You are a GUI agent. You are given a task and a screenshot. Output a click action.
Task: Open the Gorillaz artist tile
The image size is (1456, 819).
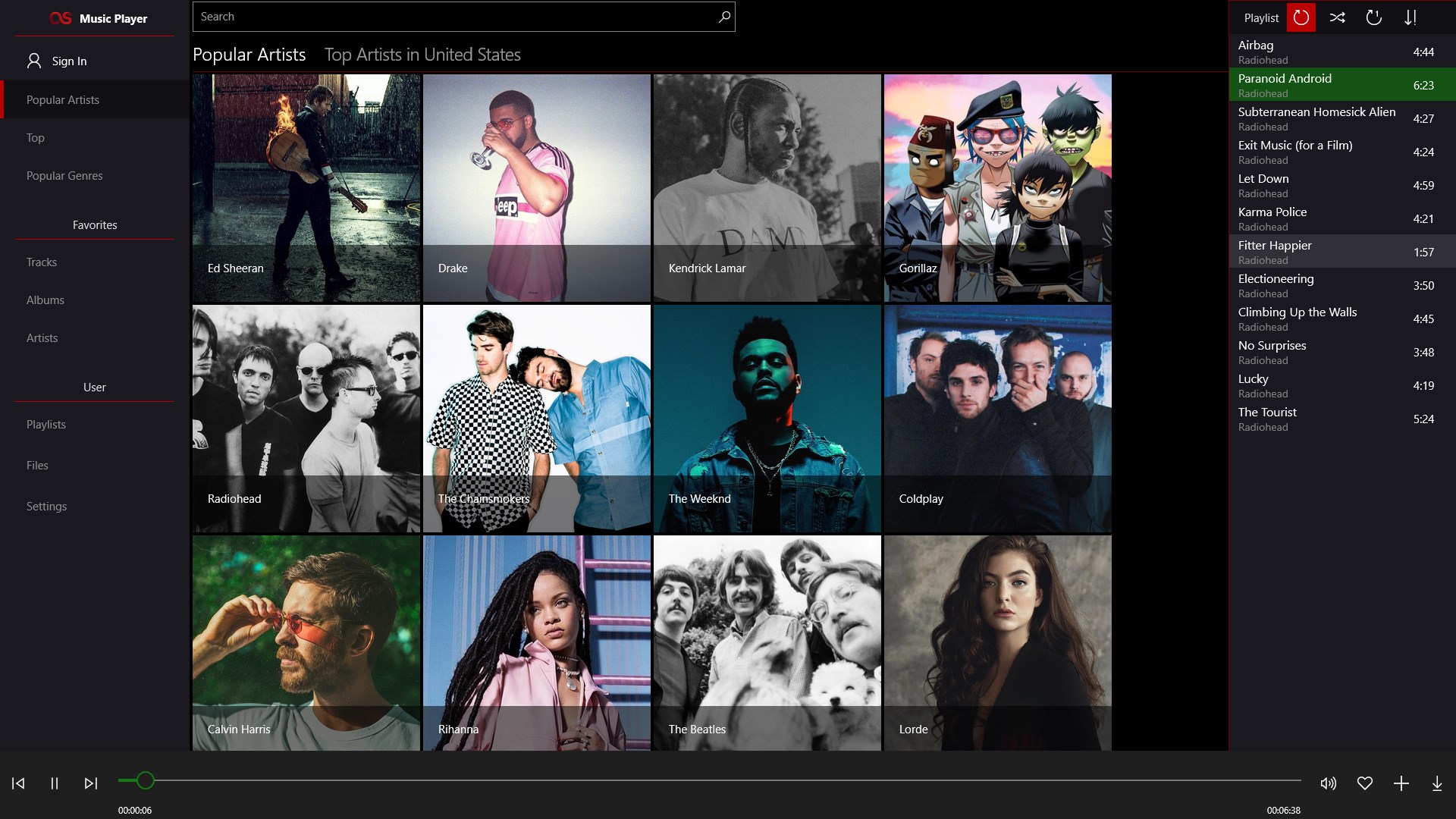coord(997,187)
